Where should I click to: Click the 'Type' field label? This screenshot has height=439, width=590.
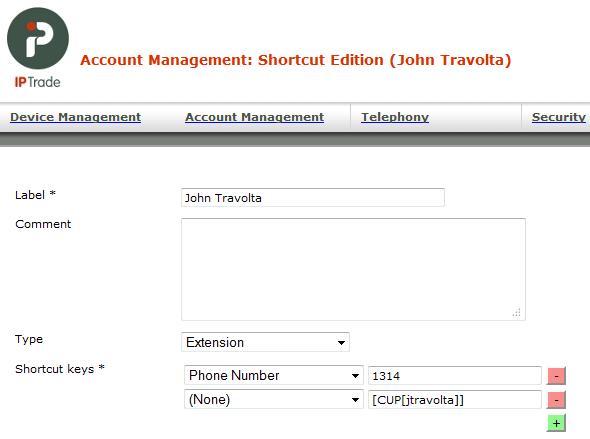click(29, 339)
